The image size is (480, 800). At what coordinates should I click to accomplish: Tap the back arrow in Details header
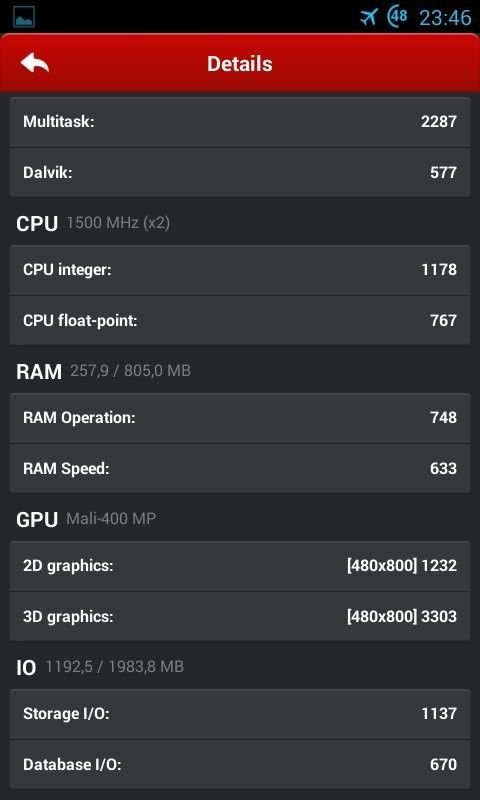35,63
